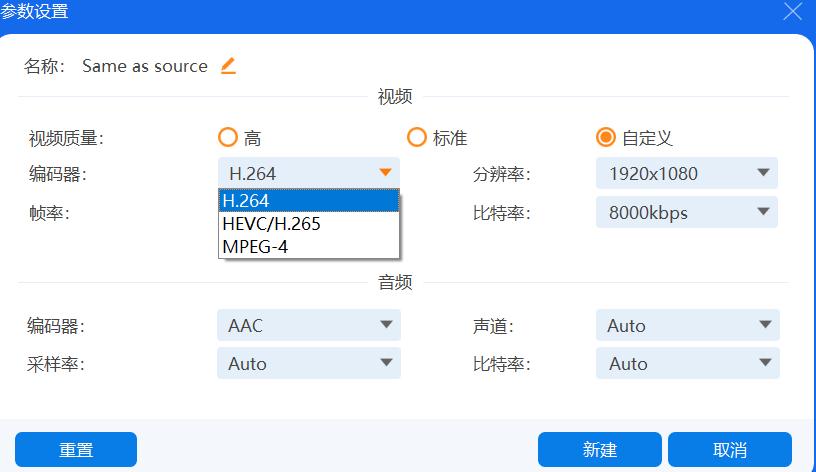Collapse the video encoder H.264 combo box
Image resolution: width=816 pixels, height=472 pixels.
coord(309,173)
